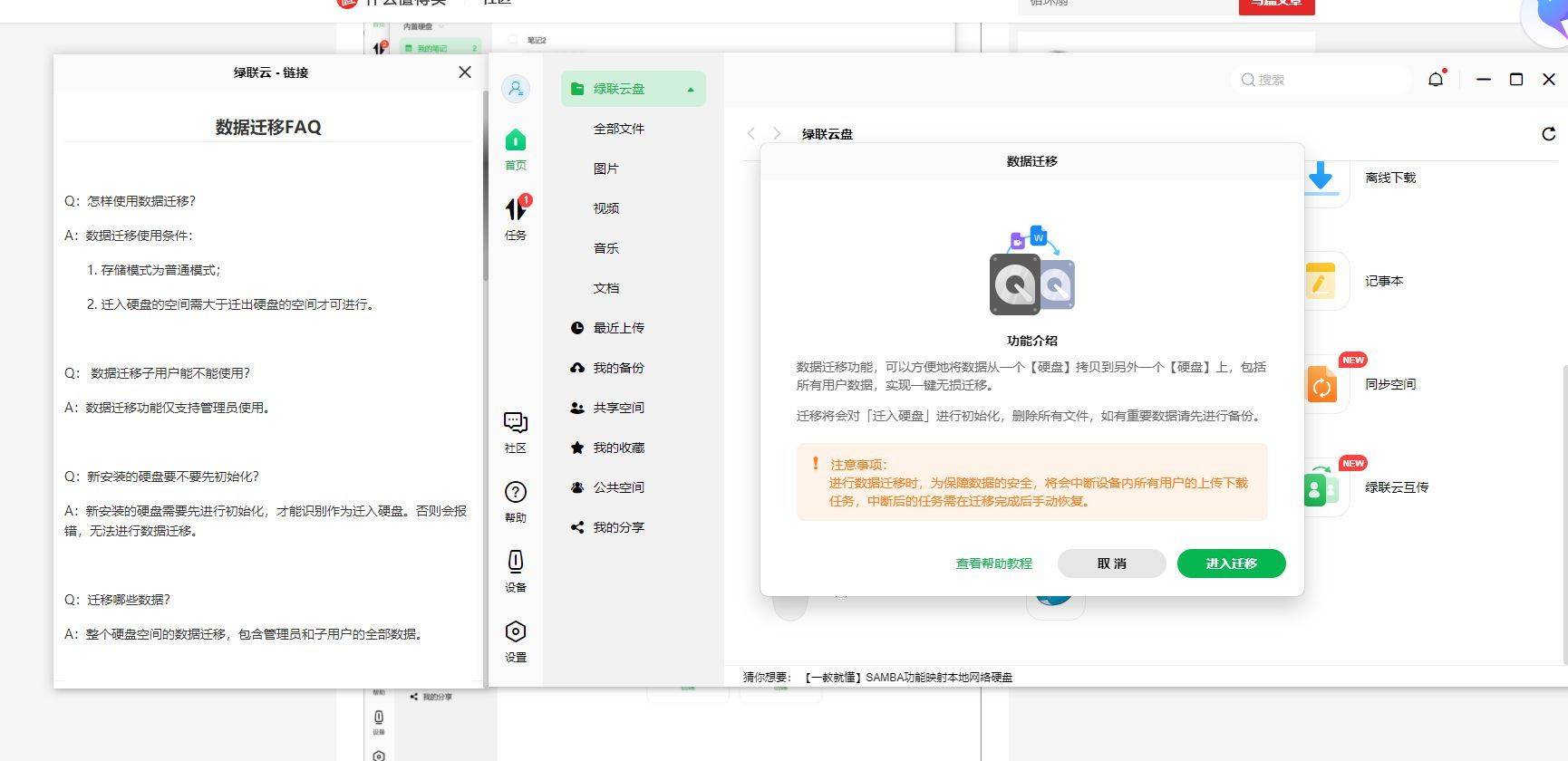
Task: Refresh the 绿联云盘 file view
Action: (x=1548, y=134)
